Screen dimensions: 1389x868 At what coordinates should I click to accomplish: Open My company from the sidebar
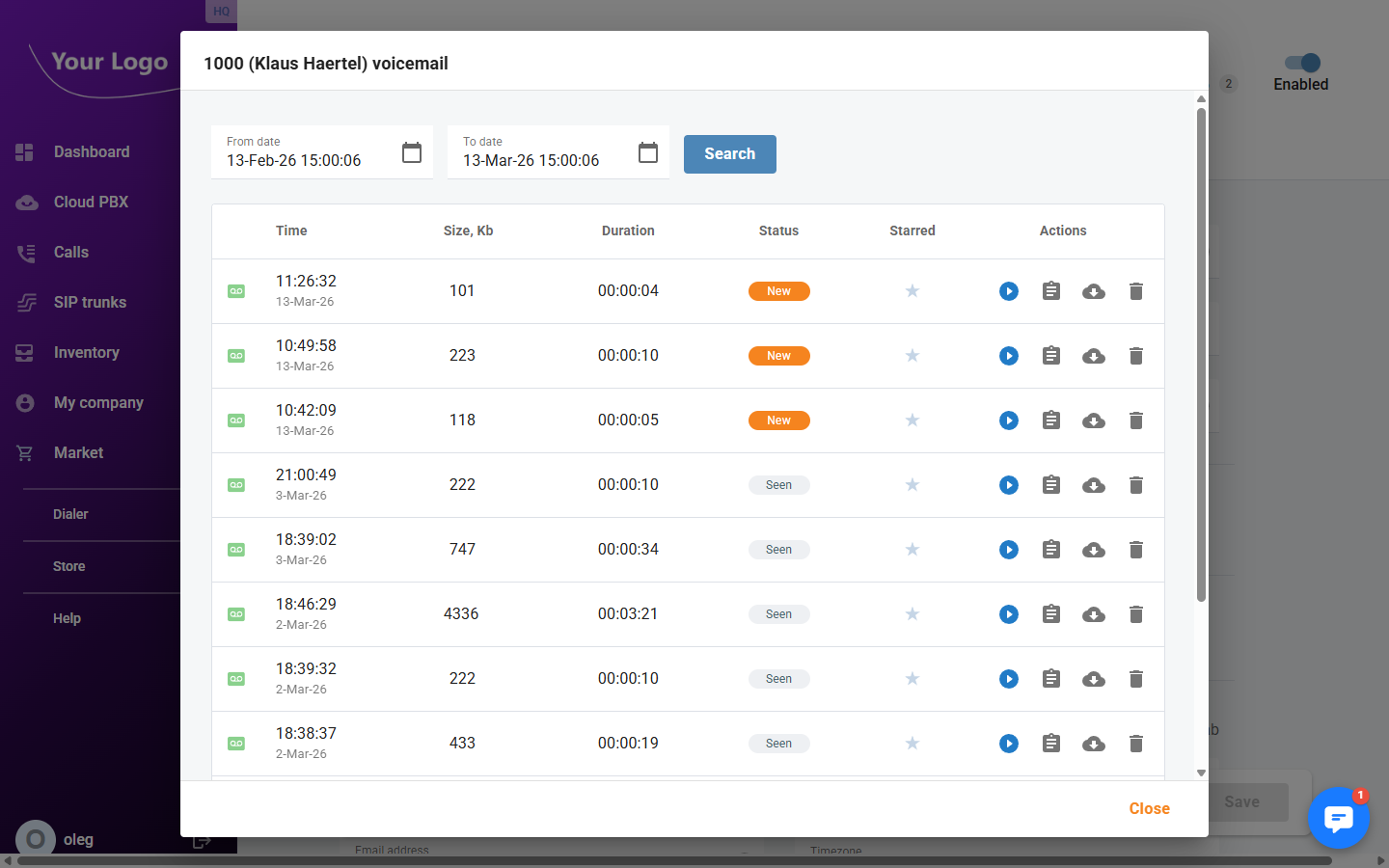point(97,402)
